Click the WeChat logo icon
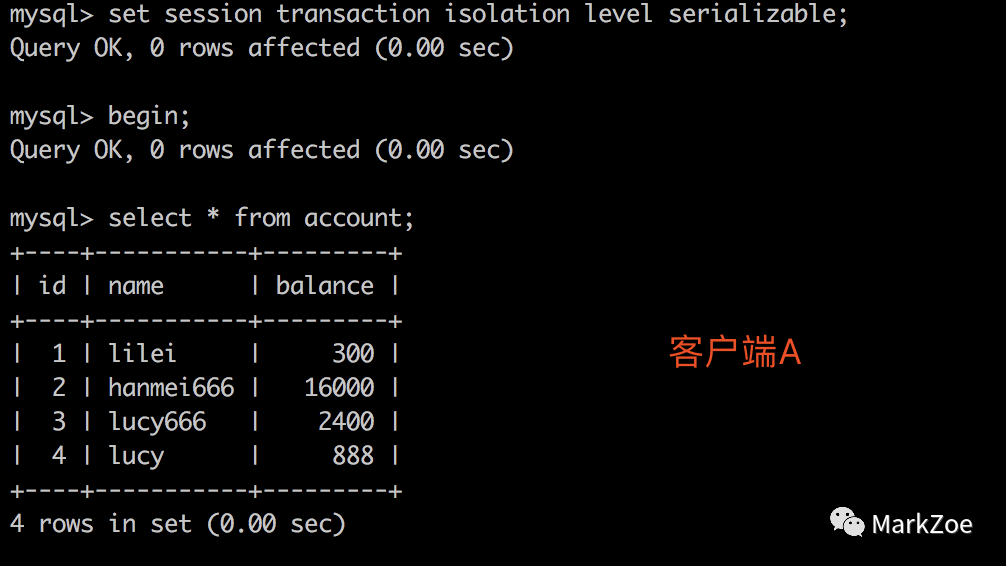This screenshot has width=1006, height=566. 847,522
